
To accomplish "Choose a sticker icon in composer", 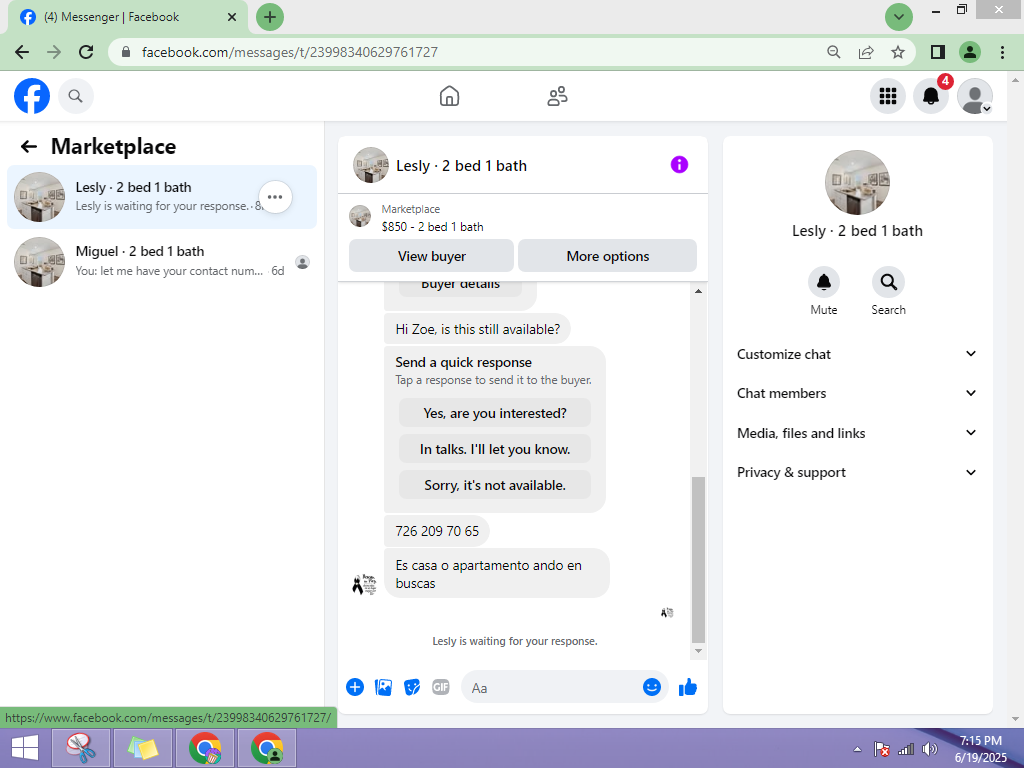I will [x=412, y=687].
